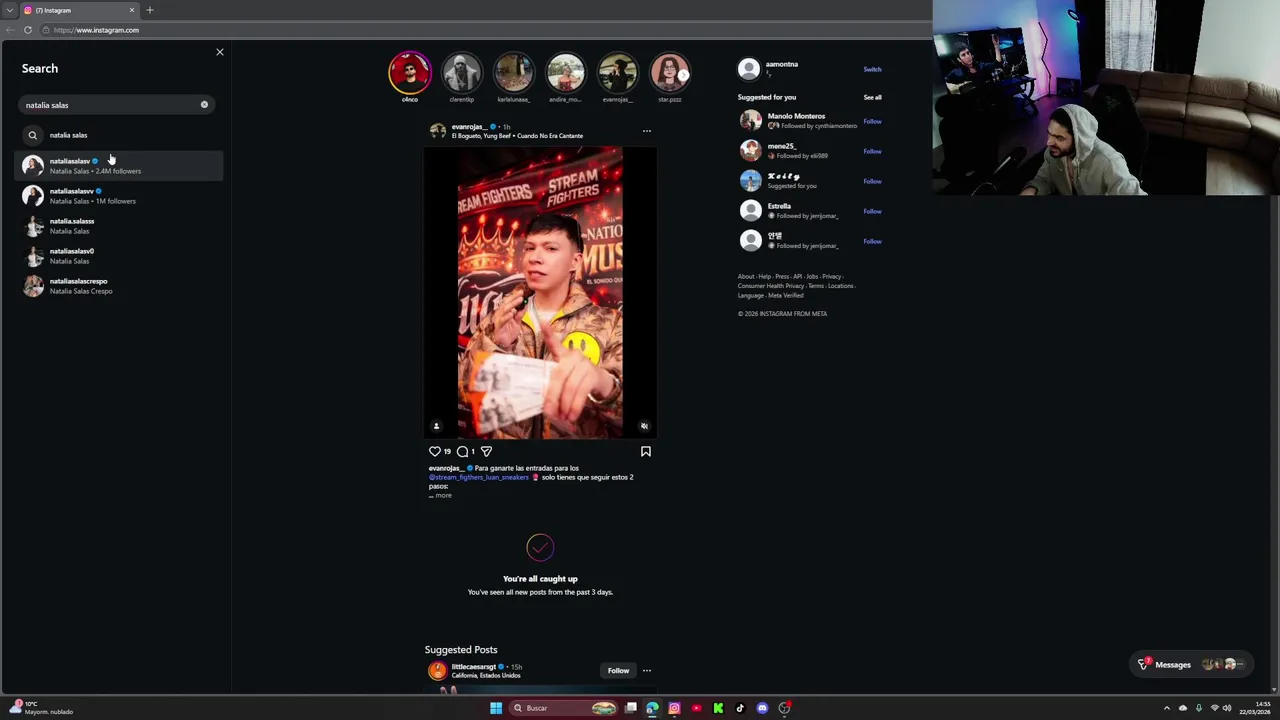Open the nataliasalascrespo profile result
The height and width of the screenshot is (720, 1280).
(x=118, y=286)
